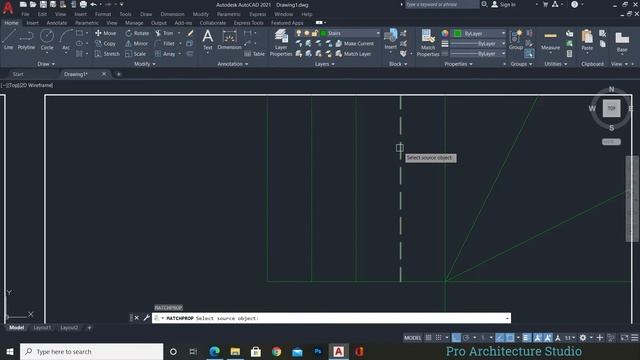This screenshot has width=640, height=360.
Task: Click the Windows taskbar search box
Action: coord(91,351)
